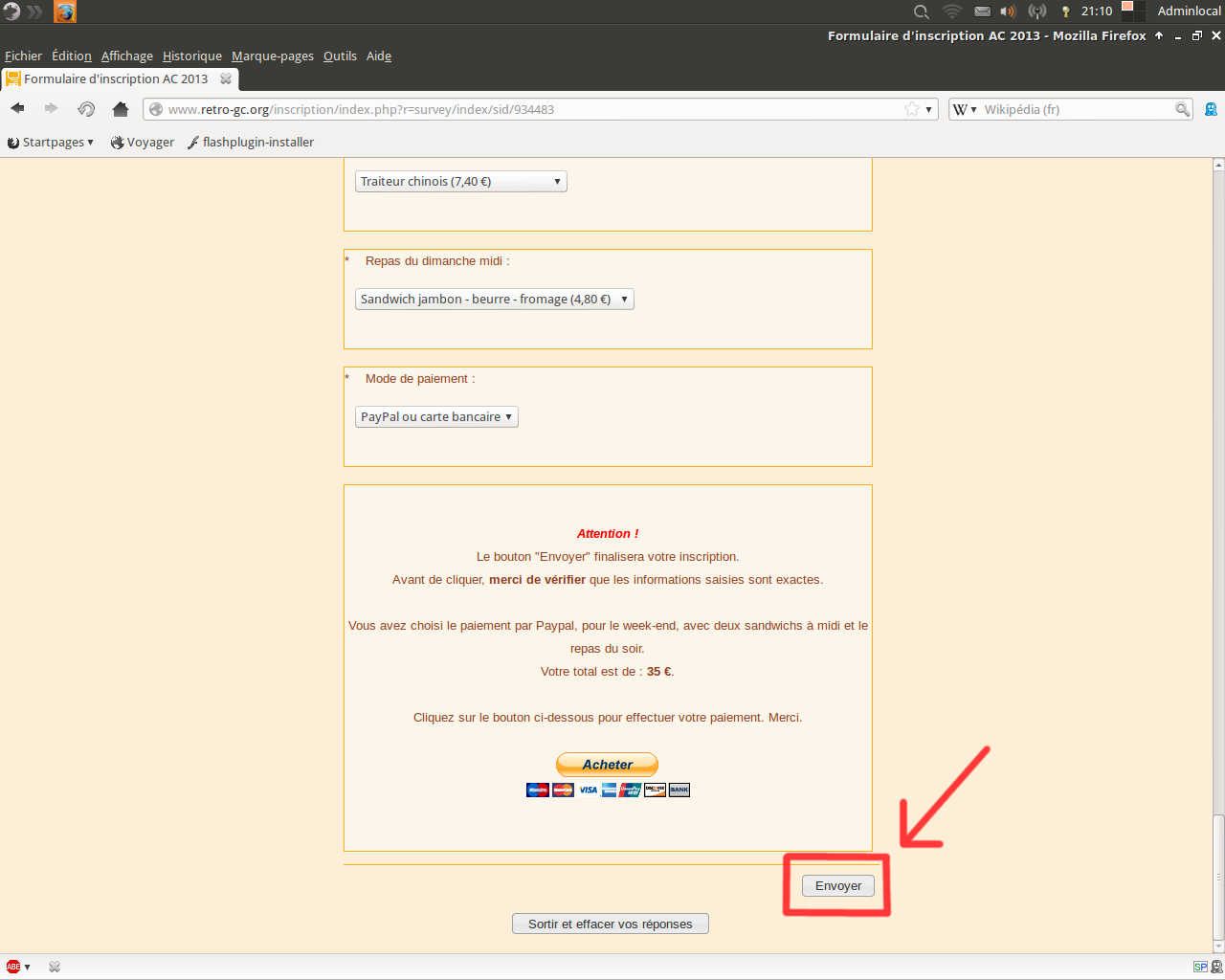Go to the Home page icon
Image resolution: width=1225 pixels, height=980 pixels.
pos(121,109)
